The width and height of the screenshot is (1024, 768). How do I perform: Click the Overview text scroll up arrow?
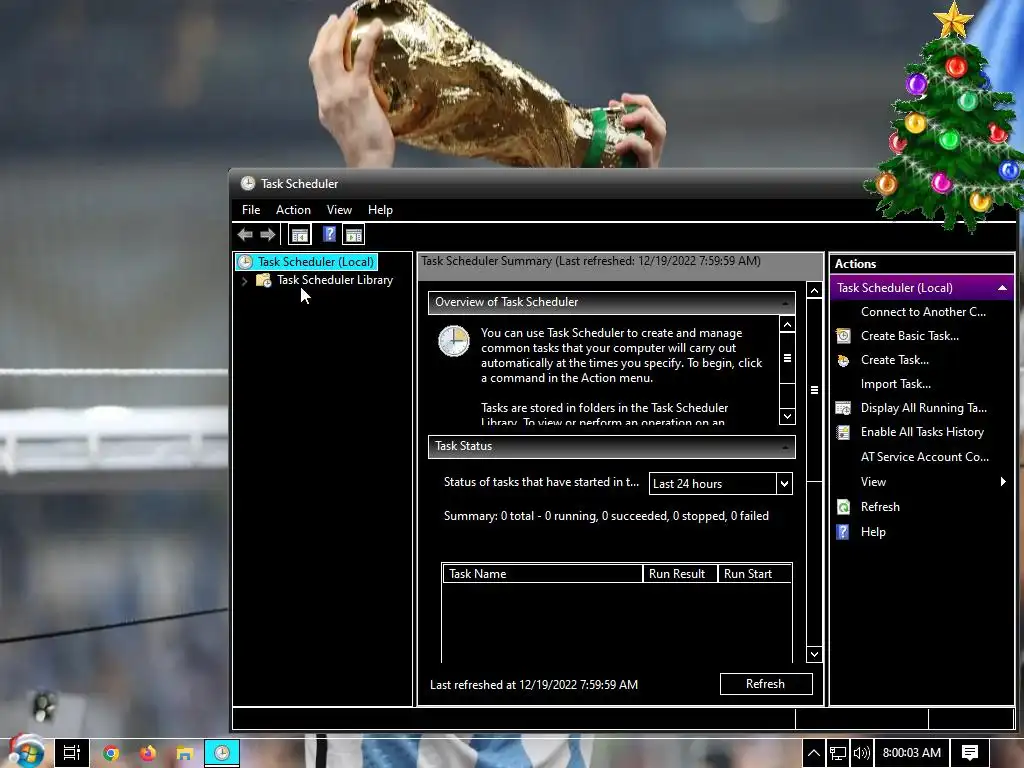788,325
